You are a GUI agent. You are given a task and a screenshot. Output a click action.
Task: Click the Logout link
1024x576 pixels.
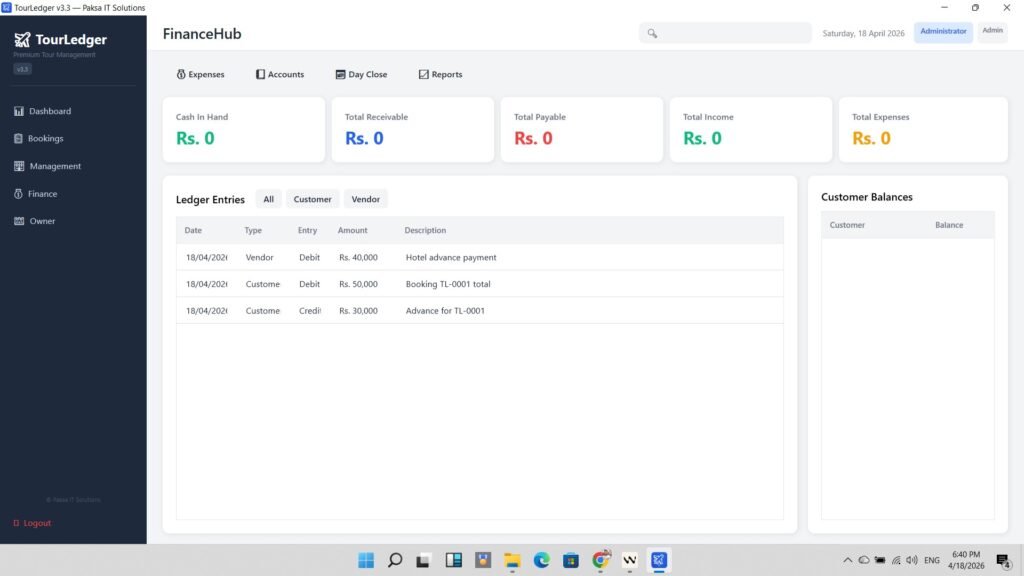coord(31,522)
